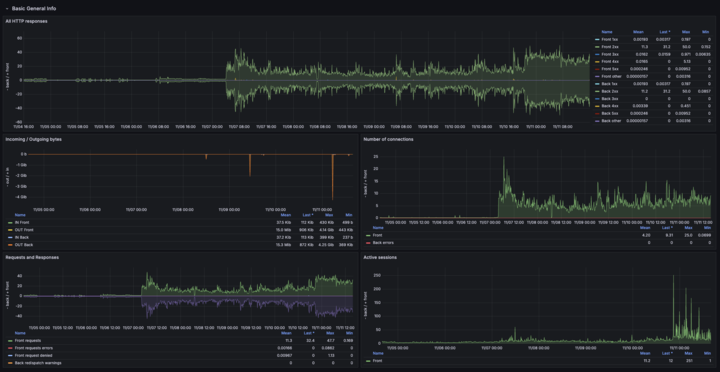Screen dimensions: 720x372
Task: Toggle the Back errors series label
Action: pos(383,242)
